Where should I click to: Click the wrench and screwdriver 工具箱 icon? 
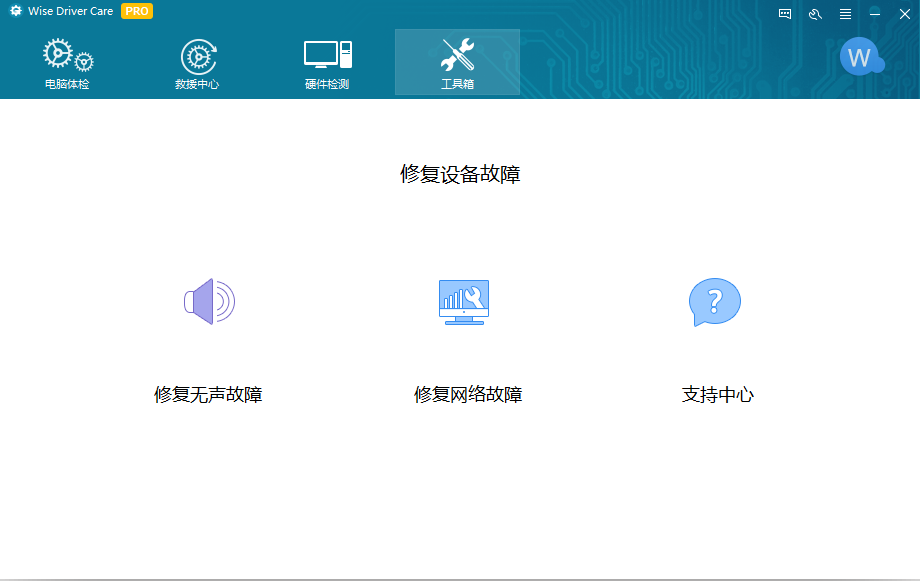point(457,54)
